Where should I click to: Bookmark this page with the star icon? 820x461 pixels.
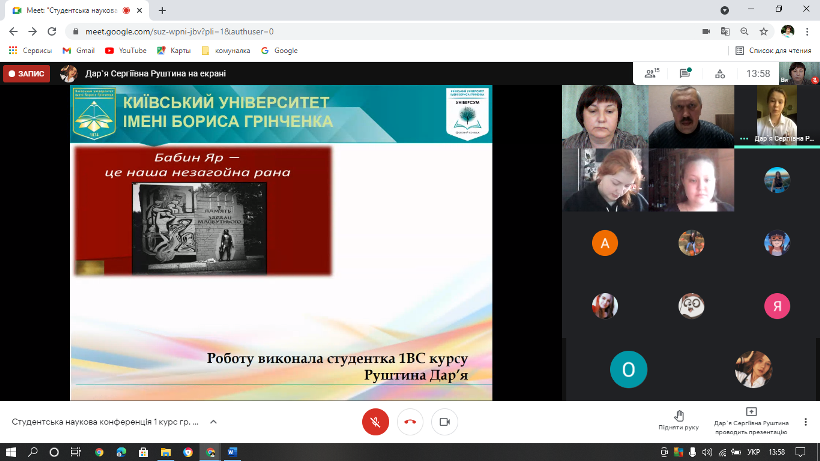click(764, 31)
